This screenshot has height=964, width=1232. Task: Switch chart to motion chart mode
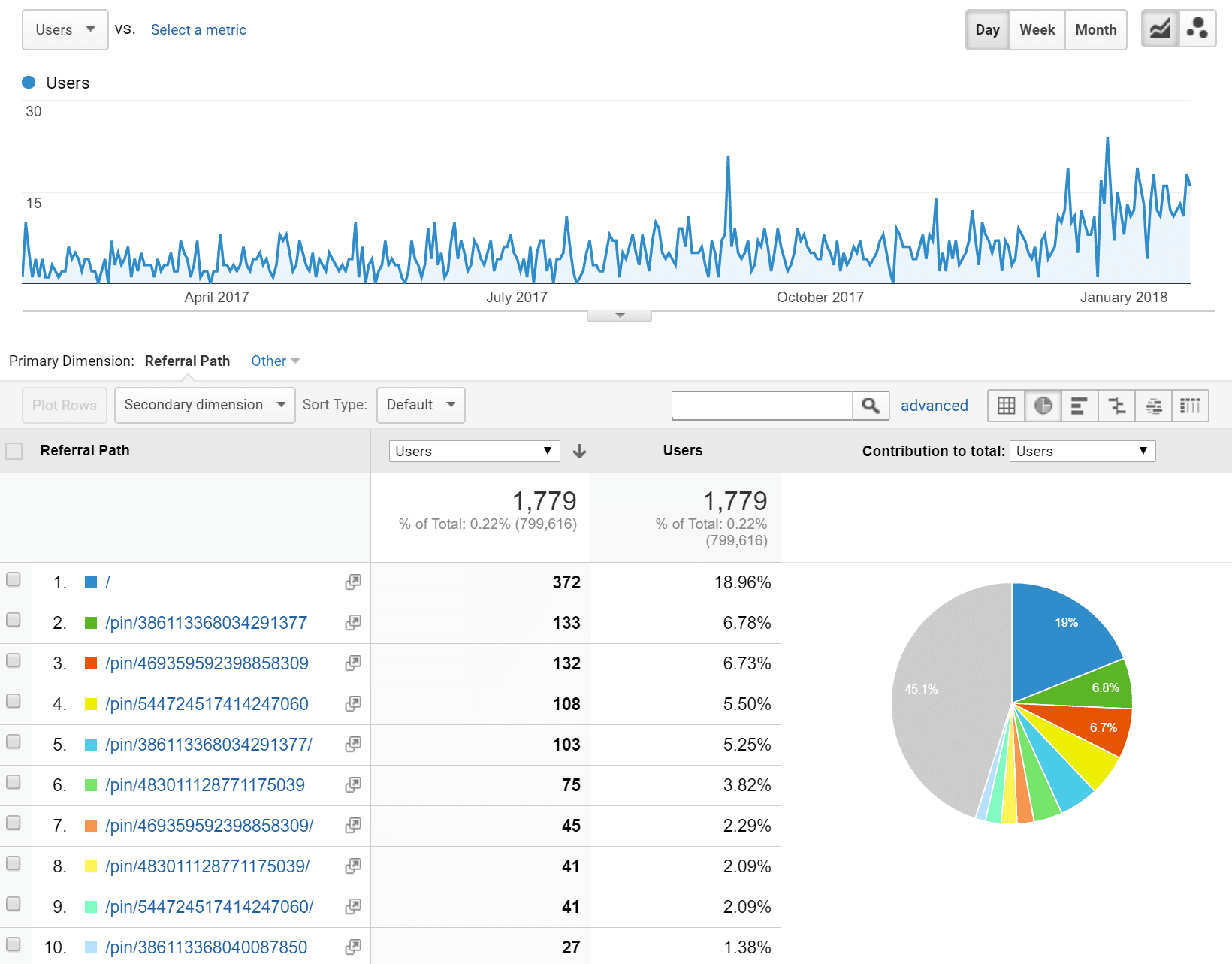tap(1197, 29)
